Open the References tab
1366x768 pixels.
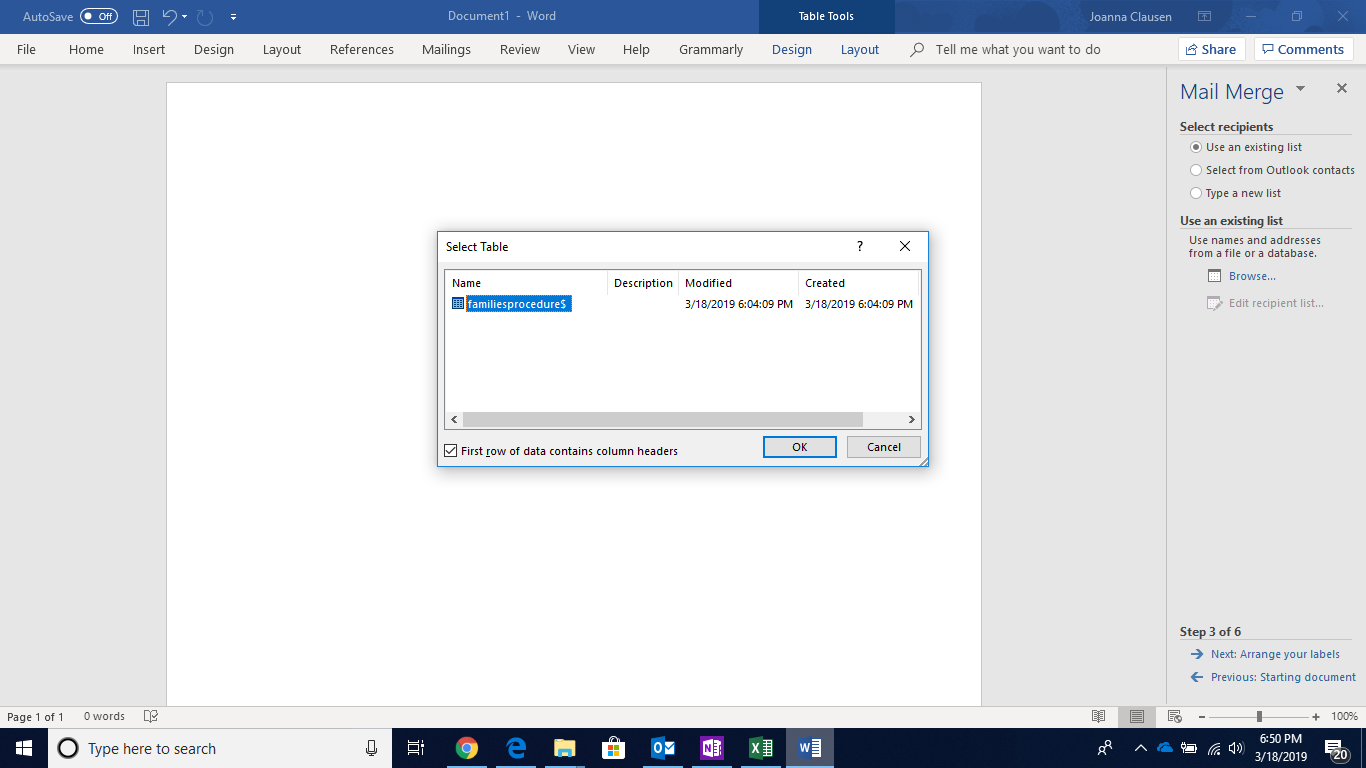(x=362, y=49)
